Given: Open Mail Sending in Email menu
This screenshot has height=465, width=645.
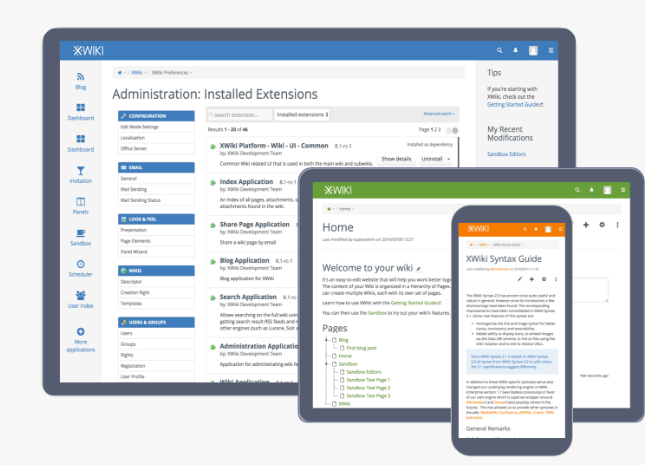Looking at the screenshot, I should pyautogui.click(x=156, y=189).
